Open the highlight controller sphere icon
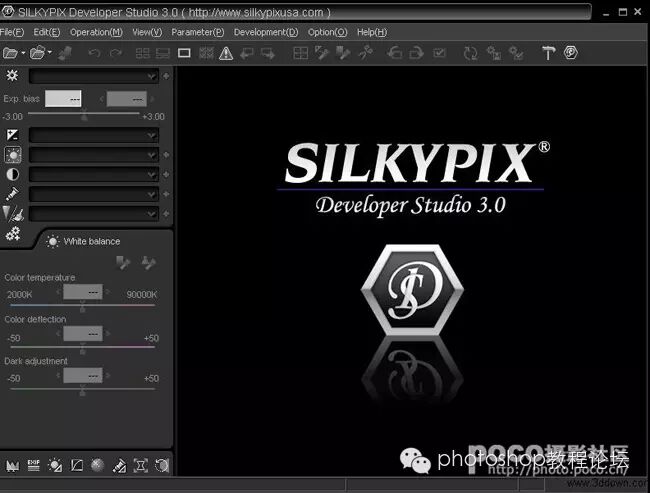 click(x=97, y=465)
